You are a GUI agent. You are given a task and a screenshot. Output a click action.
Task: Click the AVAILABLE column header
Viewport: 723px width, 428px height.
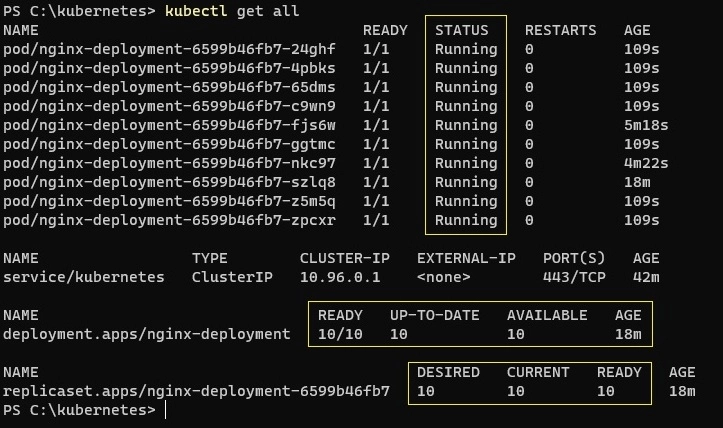[x=547, y=315]
